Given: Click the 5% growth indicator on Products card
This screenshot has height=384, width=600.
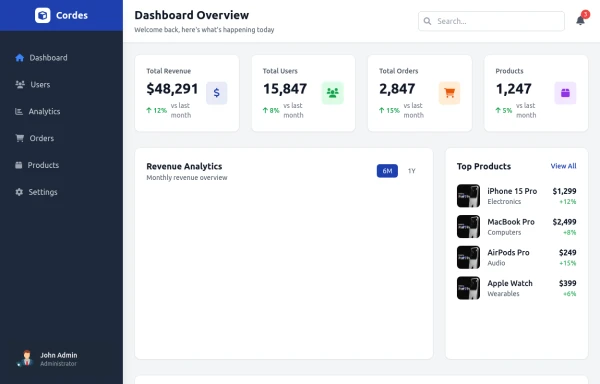Looking at the screenshot, I should 504,110.
